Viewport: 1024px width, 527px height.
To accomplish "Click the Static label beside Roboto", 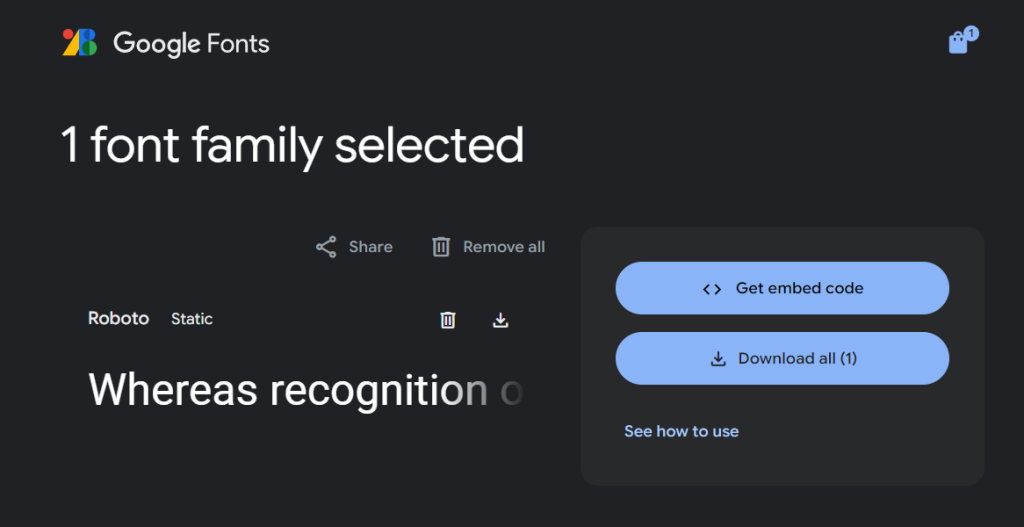I will [x=191, y=319].
